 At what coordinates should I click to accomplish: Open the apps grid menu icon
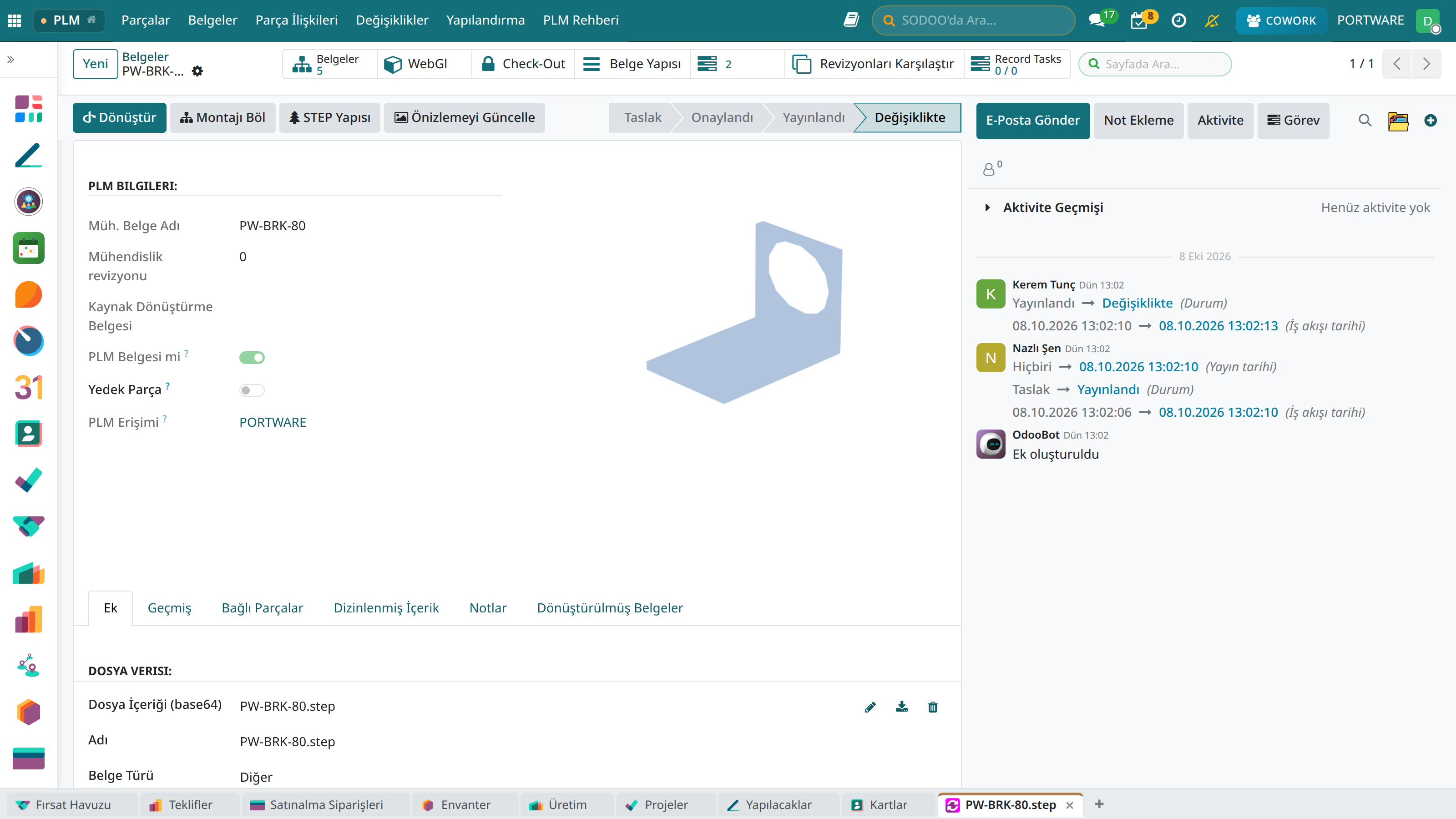15,20
